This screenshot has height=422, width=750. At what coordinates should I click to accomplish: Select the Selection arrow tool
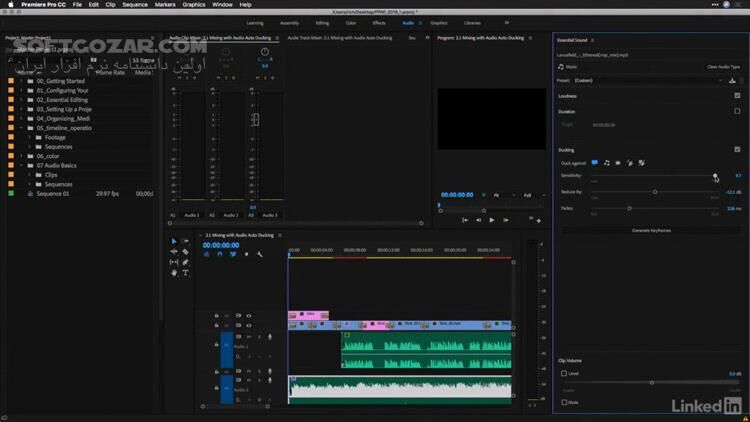174,241
